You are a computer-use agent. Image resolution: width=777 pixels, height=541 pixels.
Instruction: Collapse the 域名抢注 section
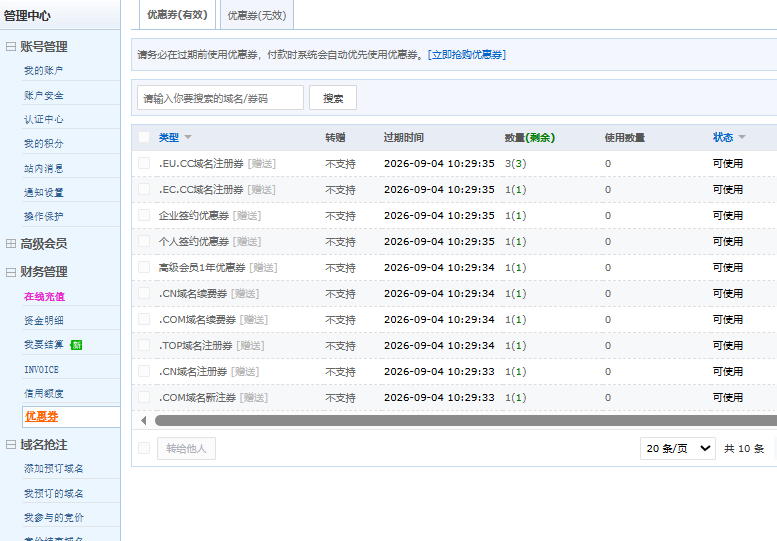click(11, 444)
